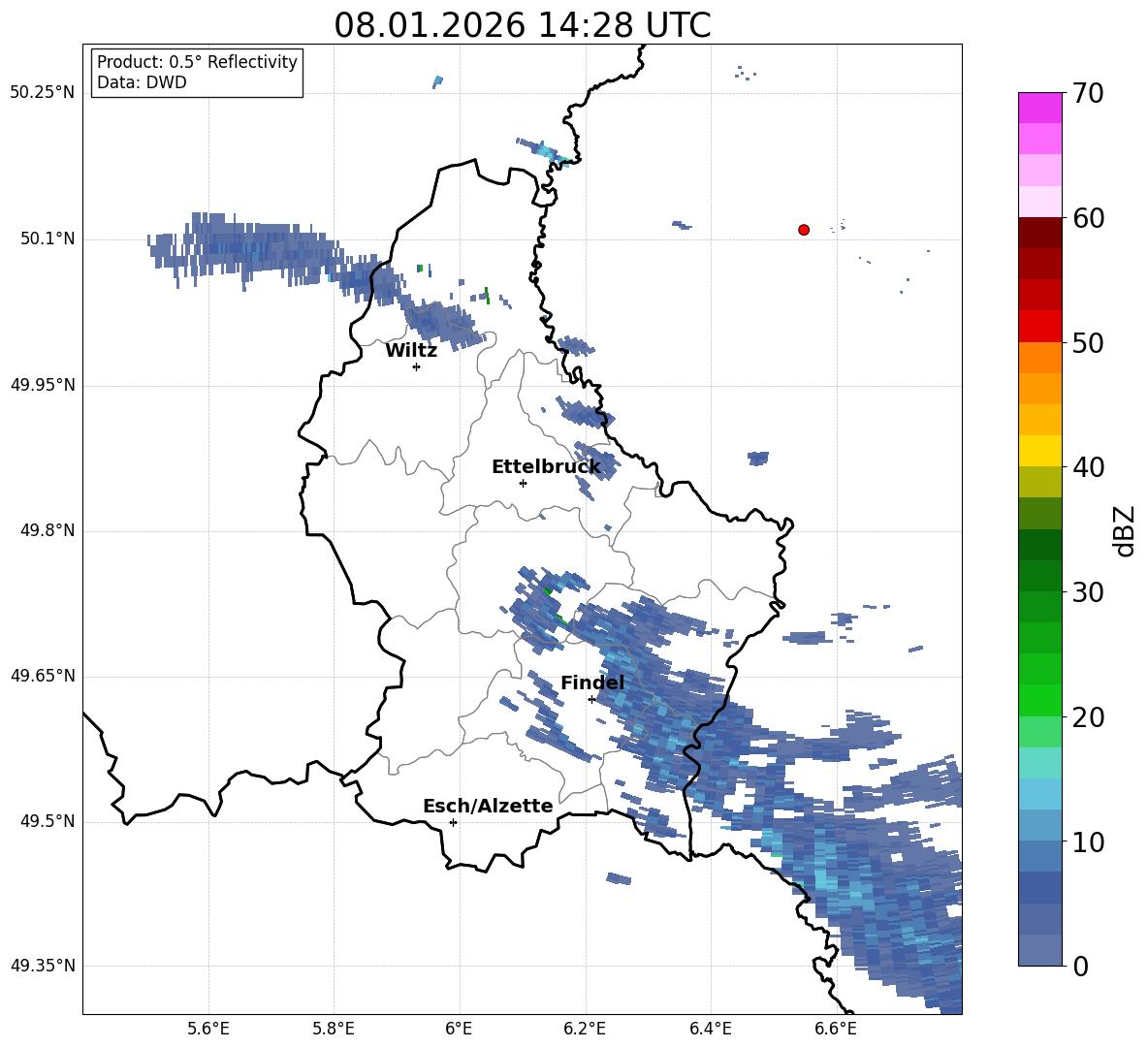
Task: Click the 49.8°N latitude label
Action: click(x=48, y=530)
